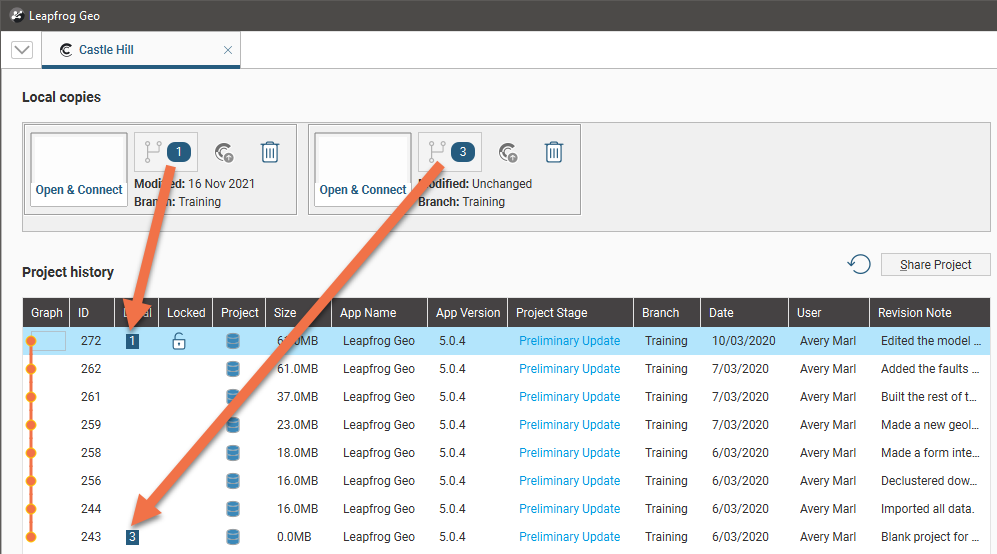Delete the unchanged local copy

tap(554, 152)
